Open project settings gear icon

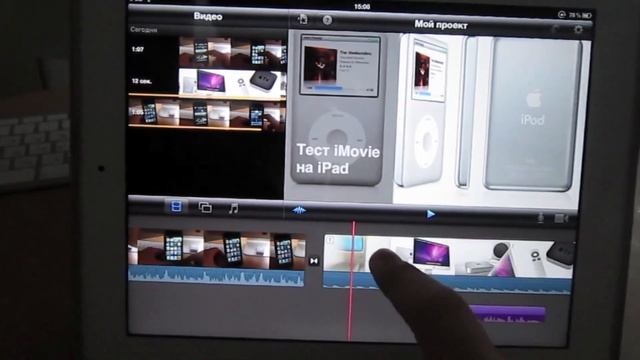tap(578, 29)
